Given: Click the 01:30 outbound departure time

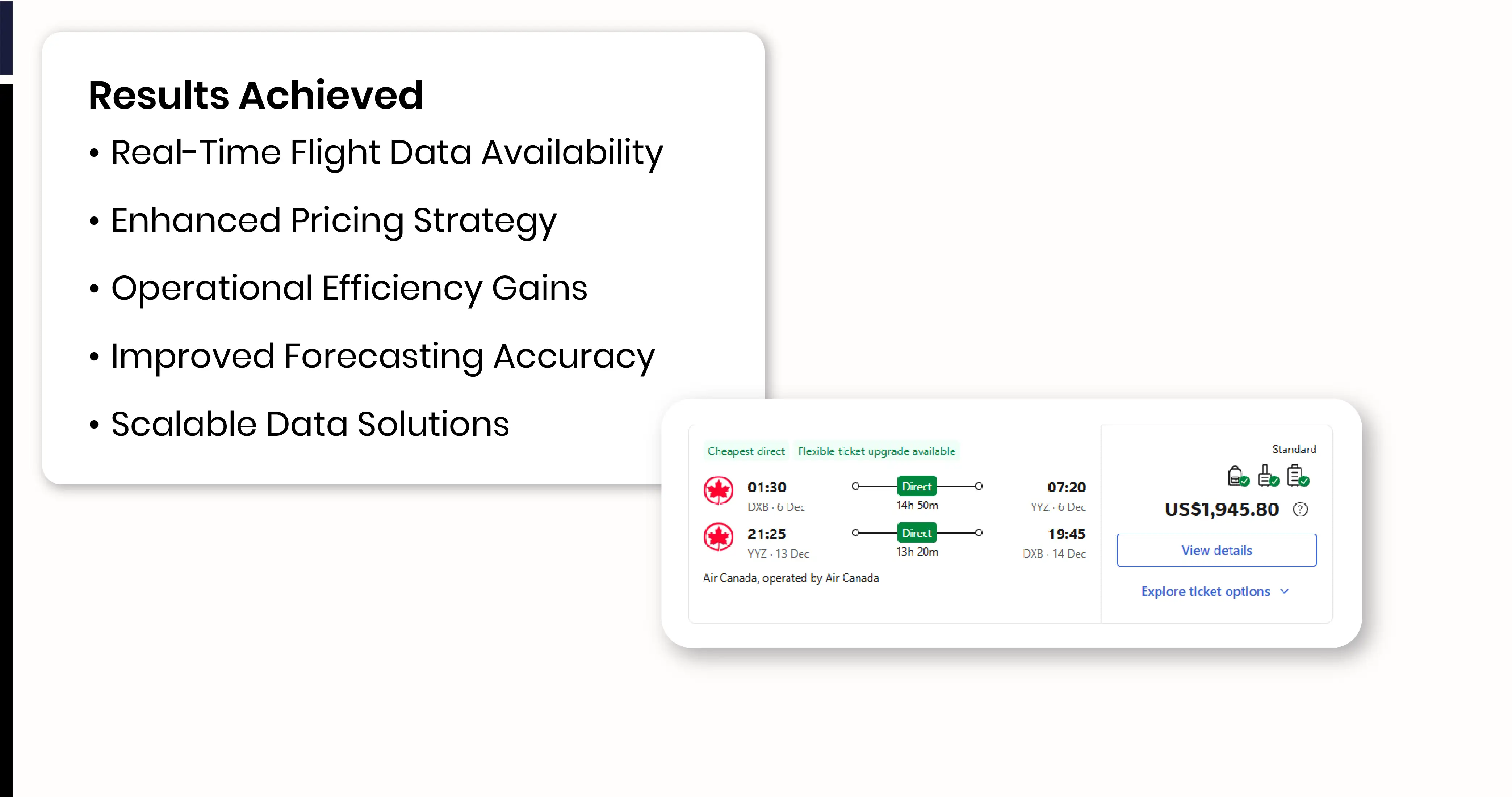Looking at the screenshot, I should (767, 487).
